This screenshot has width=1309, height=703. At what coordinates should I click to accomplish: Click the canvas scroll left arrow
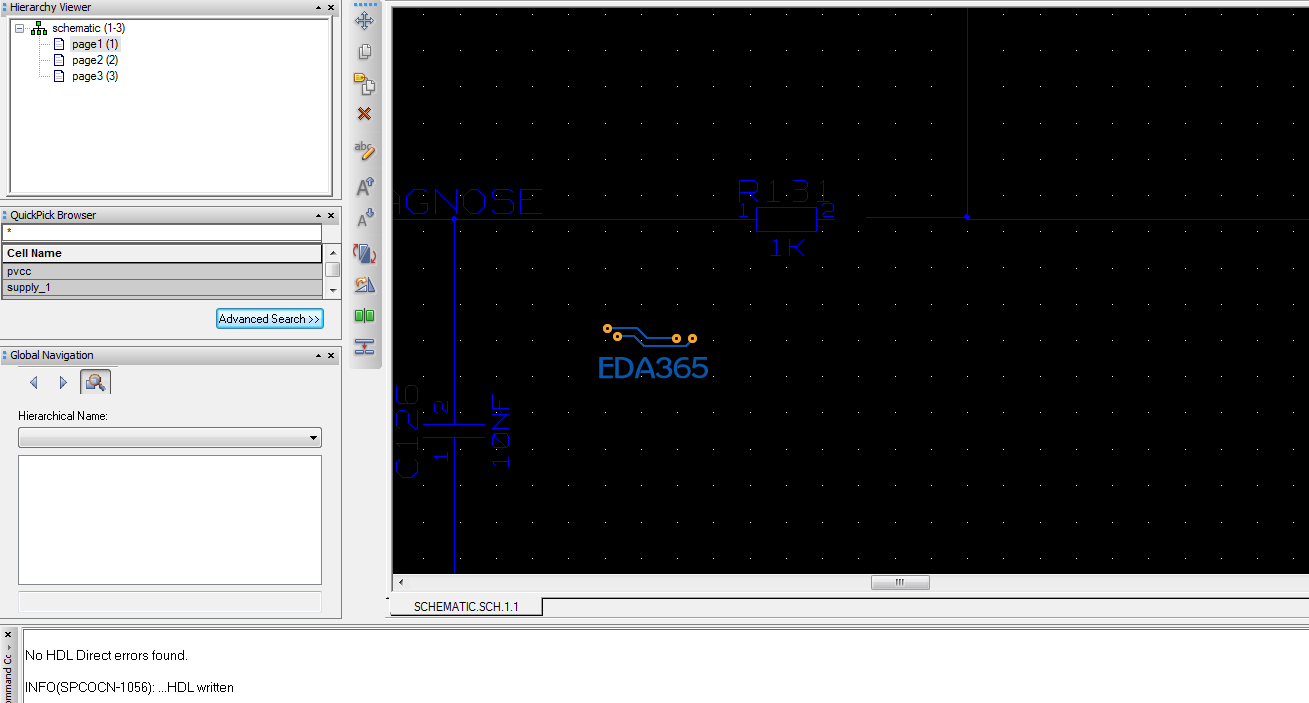[400, 582]
